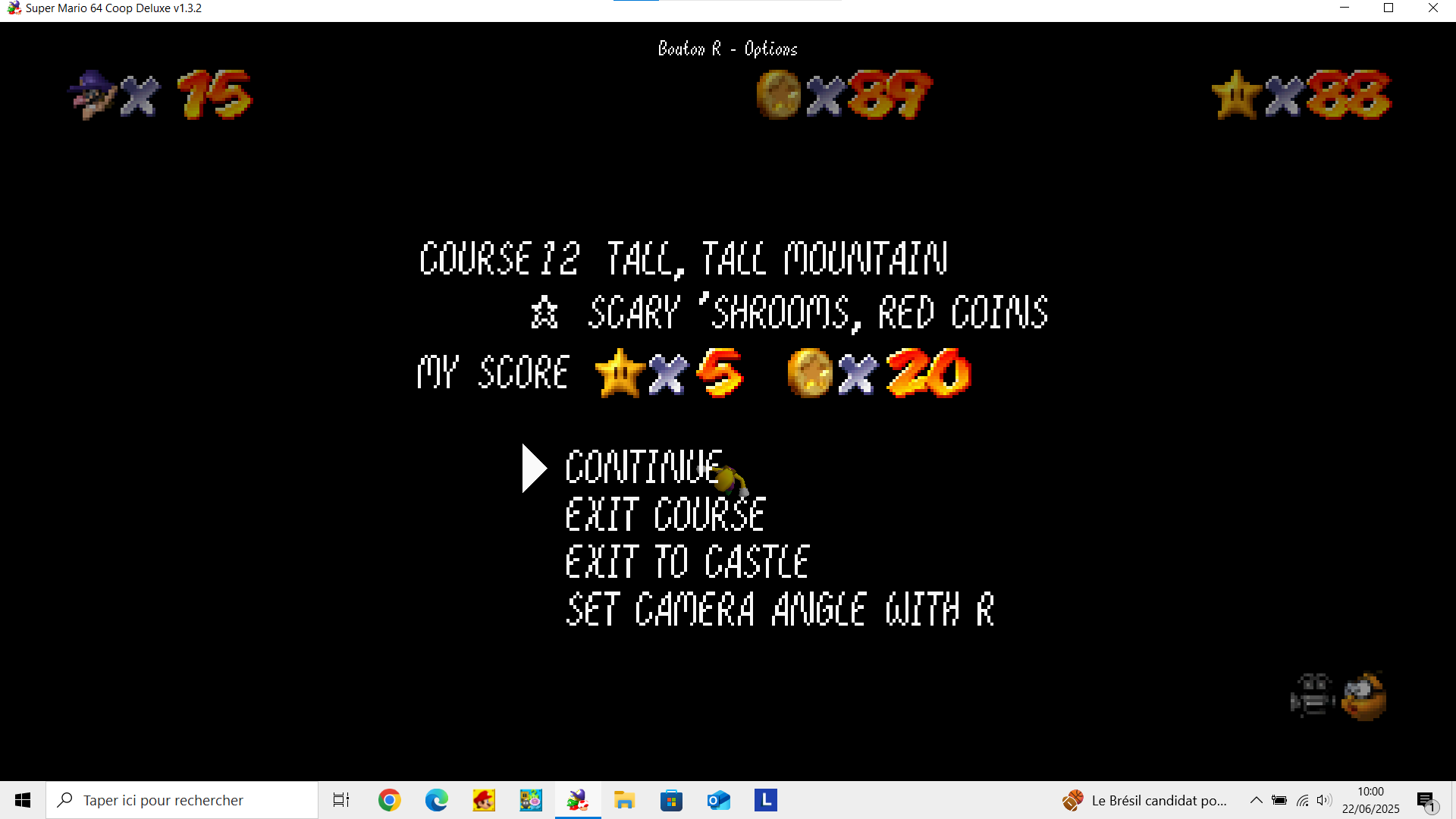Screen dimensions: 1456x819
Task: Open the Mario icon app on taskbar
Action: pos(484,800)
